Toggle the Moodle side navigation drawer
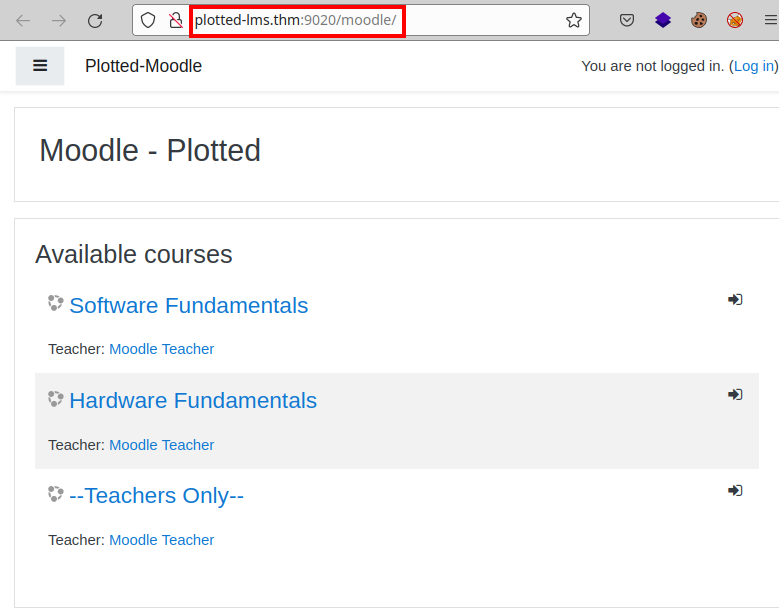779x616 pixels. (40, 66)
